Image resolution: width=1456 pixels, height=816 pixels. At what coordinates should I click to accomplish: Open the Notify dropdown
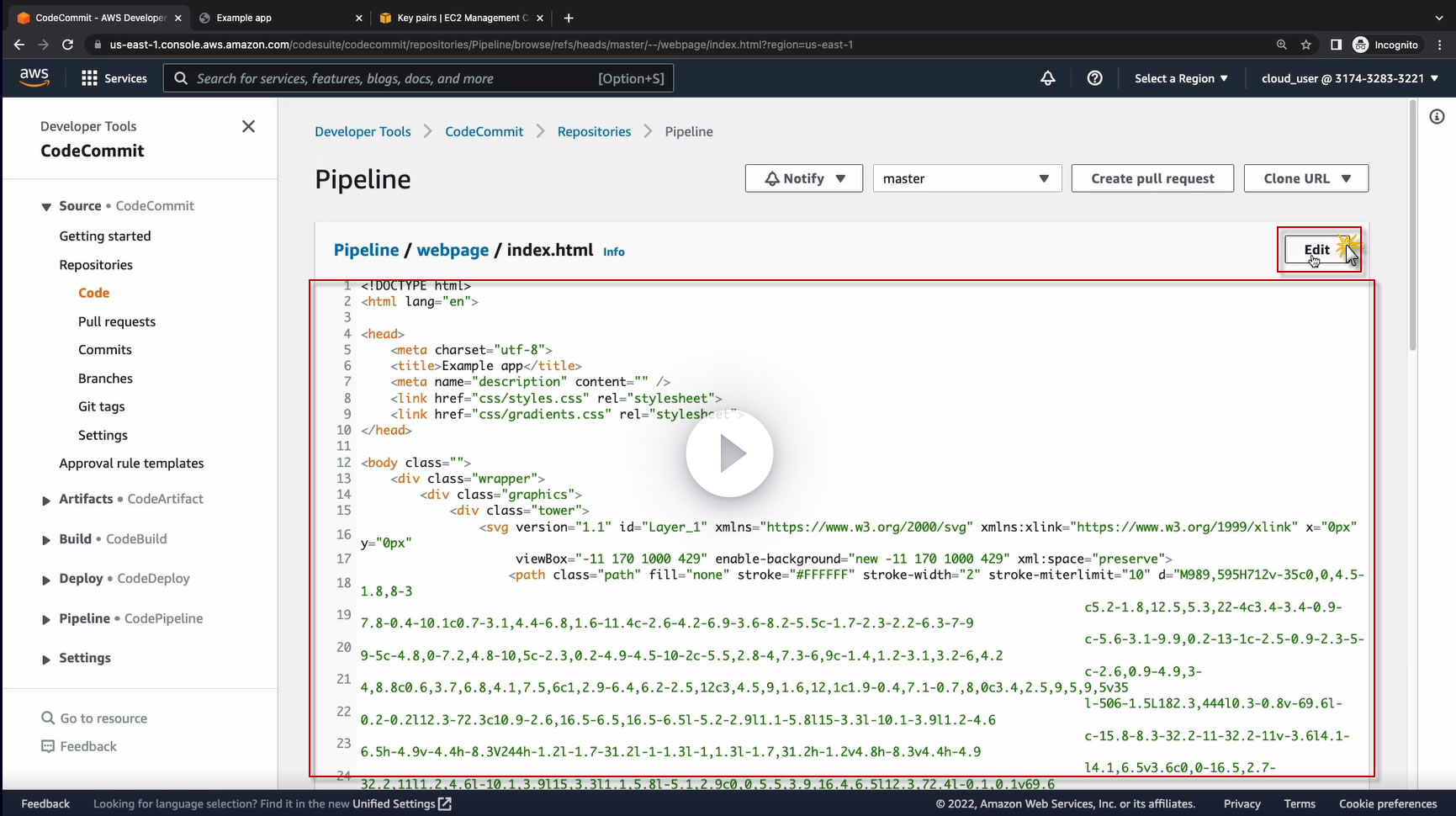[803, 178]
